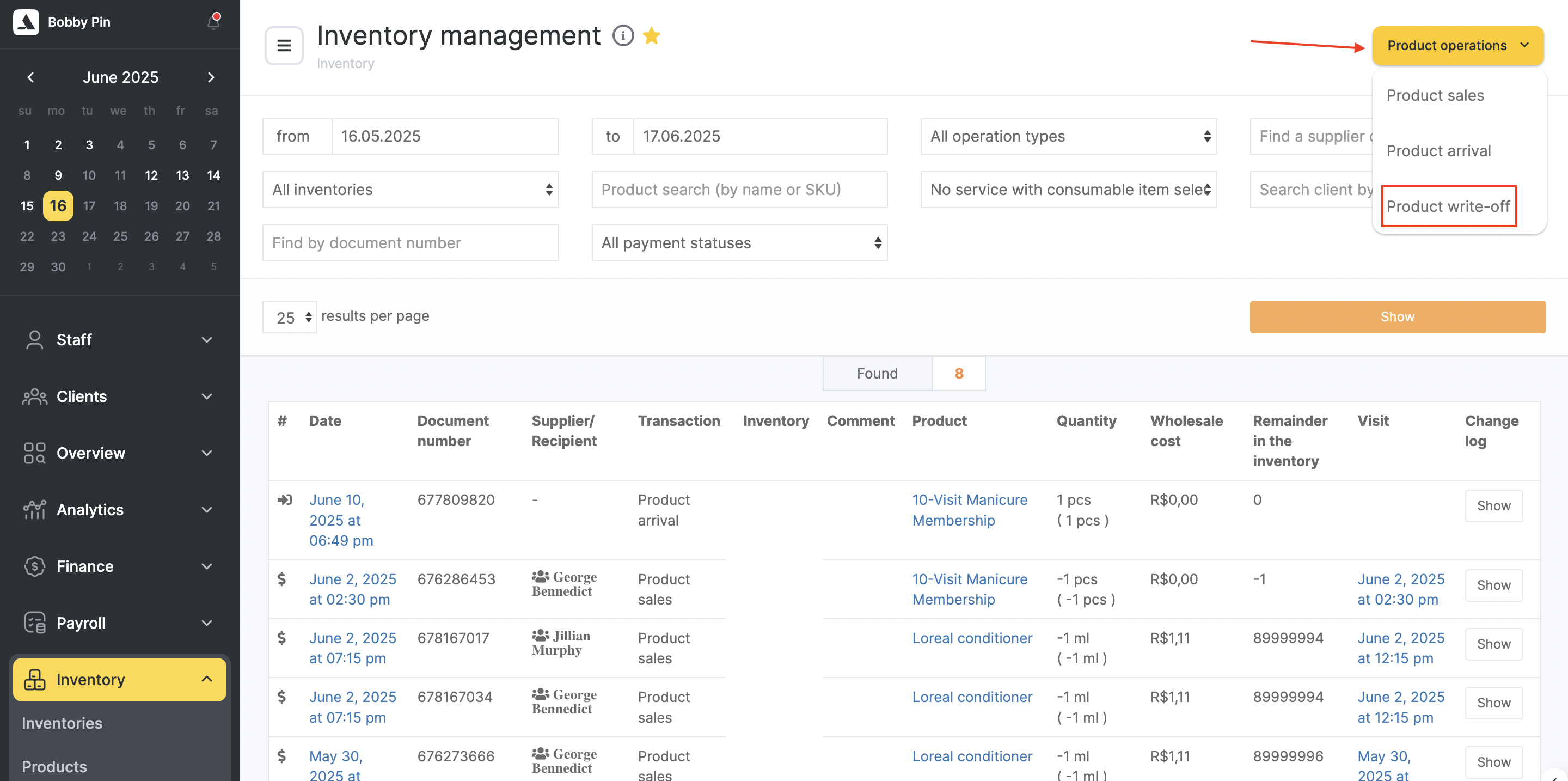
Task: Click the Staff person icon
Action: coord(35,340)
